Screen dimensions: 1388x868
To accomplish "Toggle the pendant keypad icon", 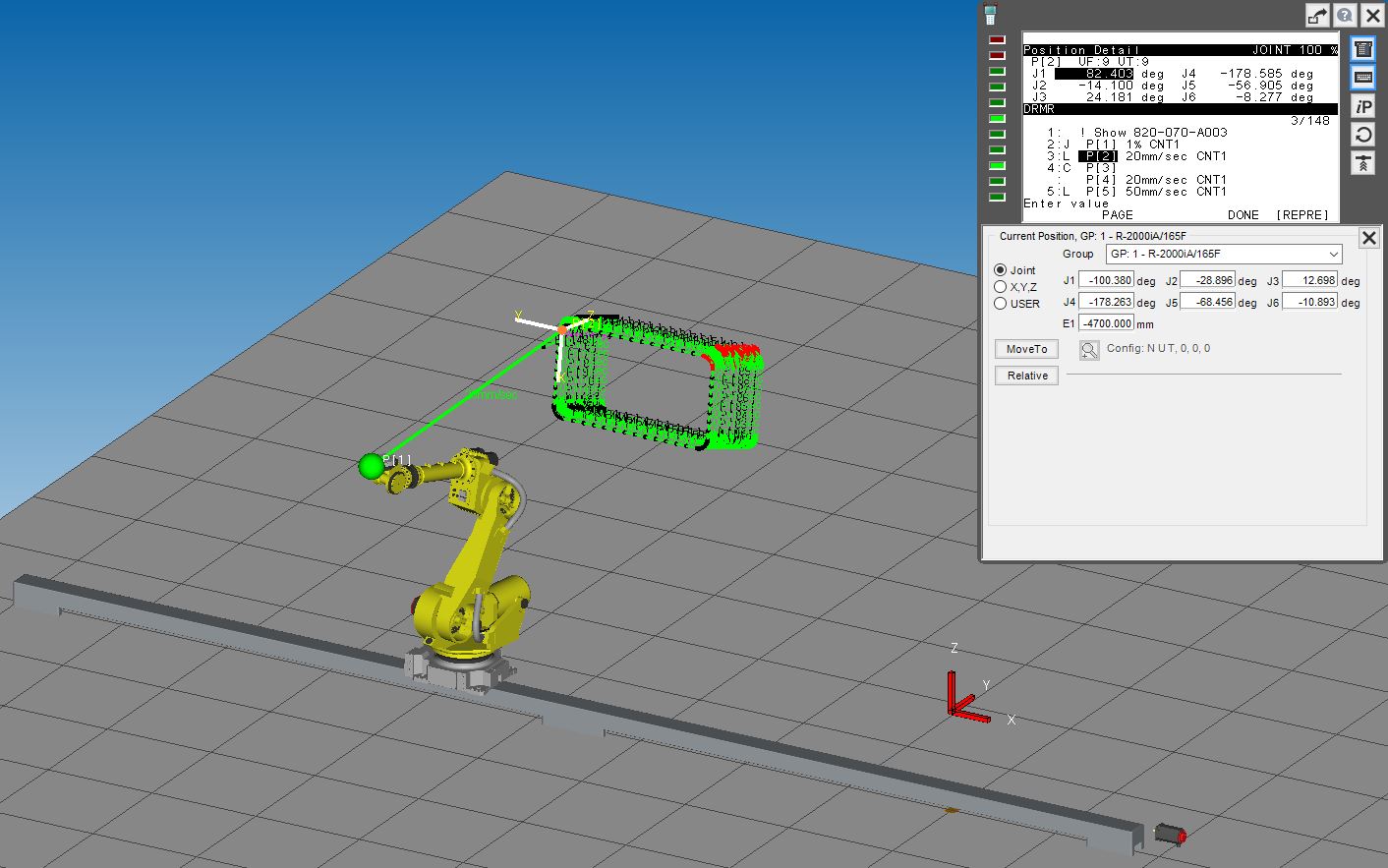I will tap(1362, 48).
